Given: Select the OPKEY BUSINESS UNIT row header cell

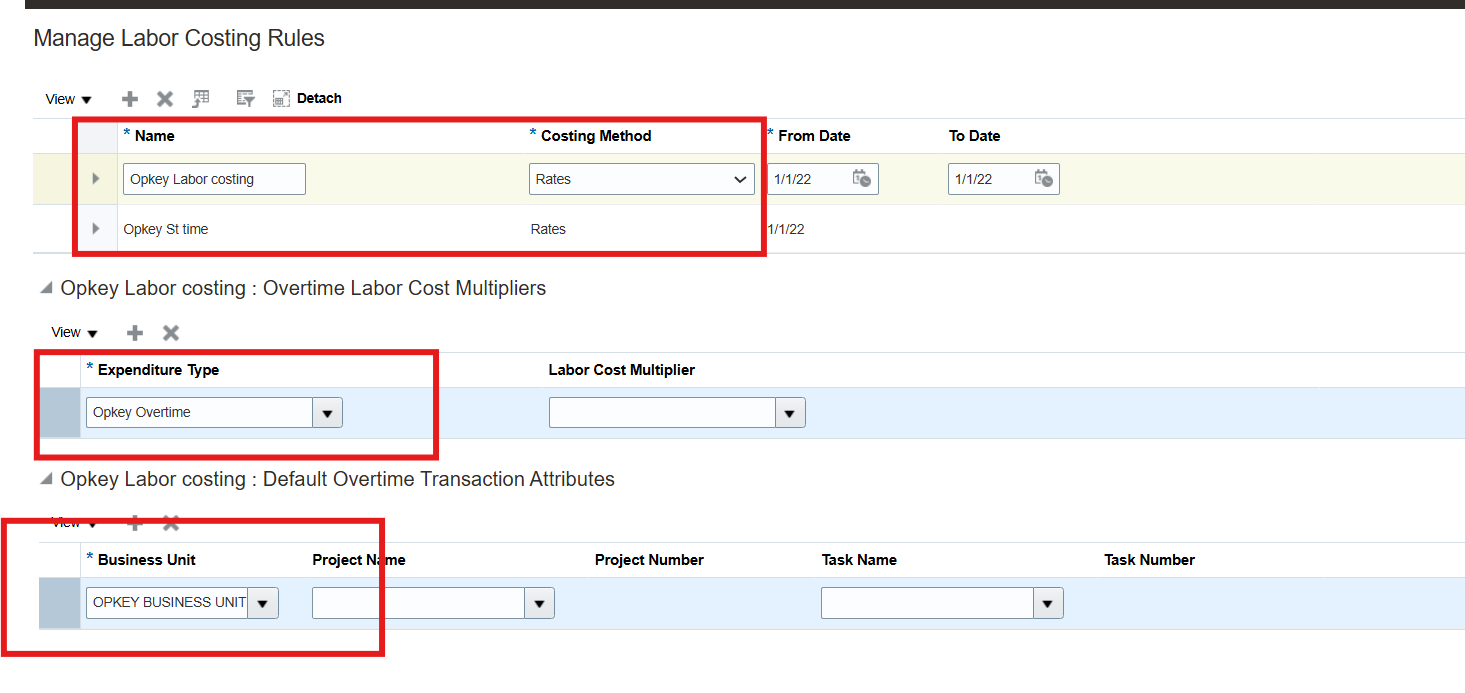Looking at the screenshot, I should coord(60,603).
